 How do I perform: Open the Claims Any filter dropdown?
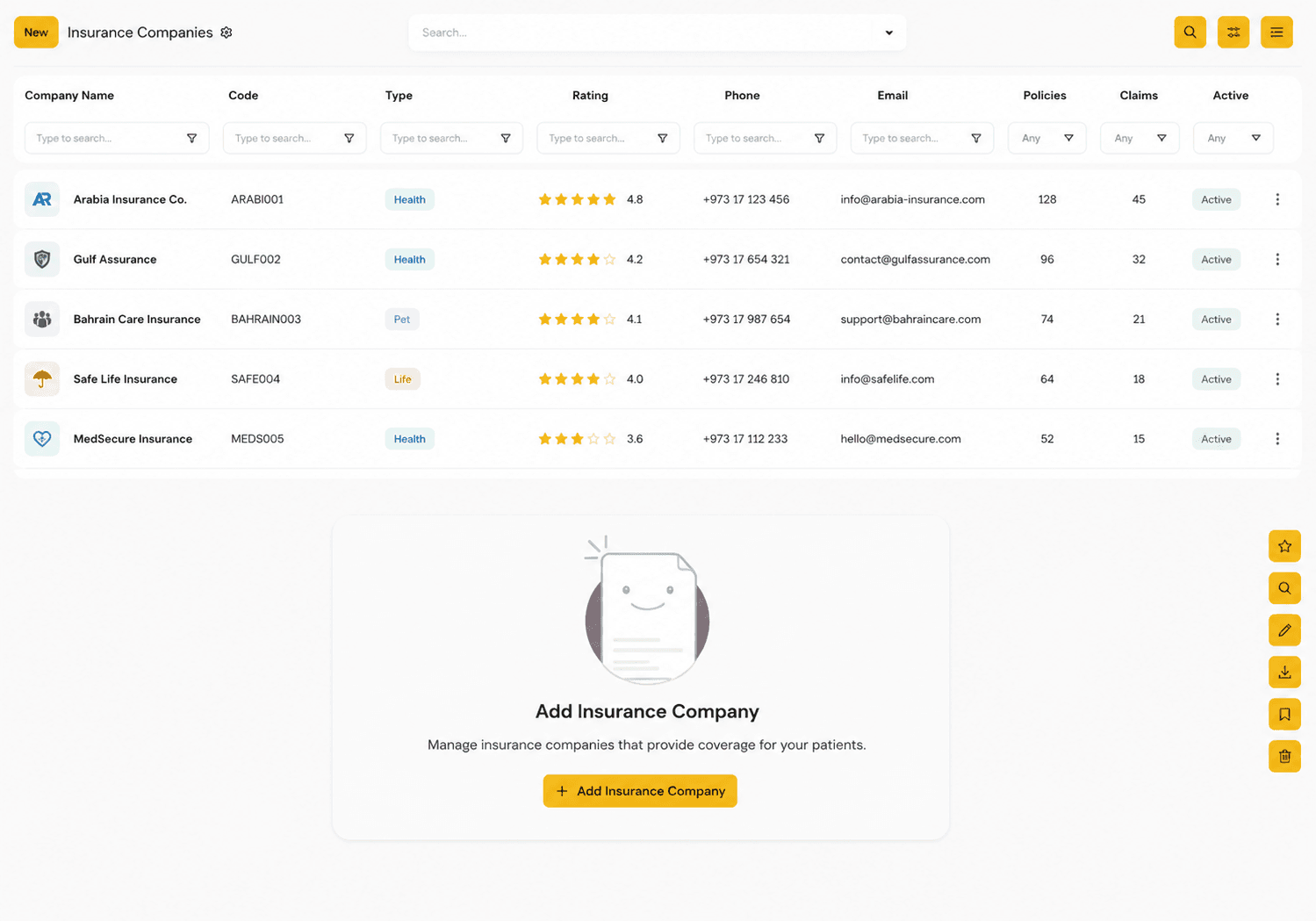click(1140, 138)
